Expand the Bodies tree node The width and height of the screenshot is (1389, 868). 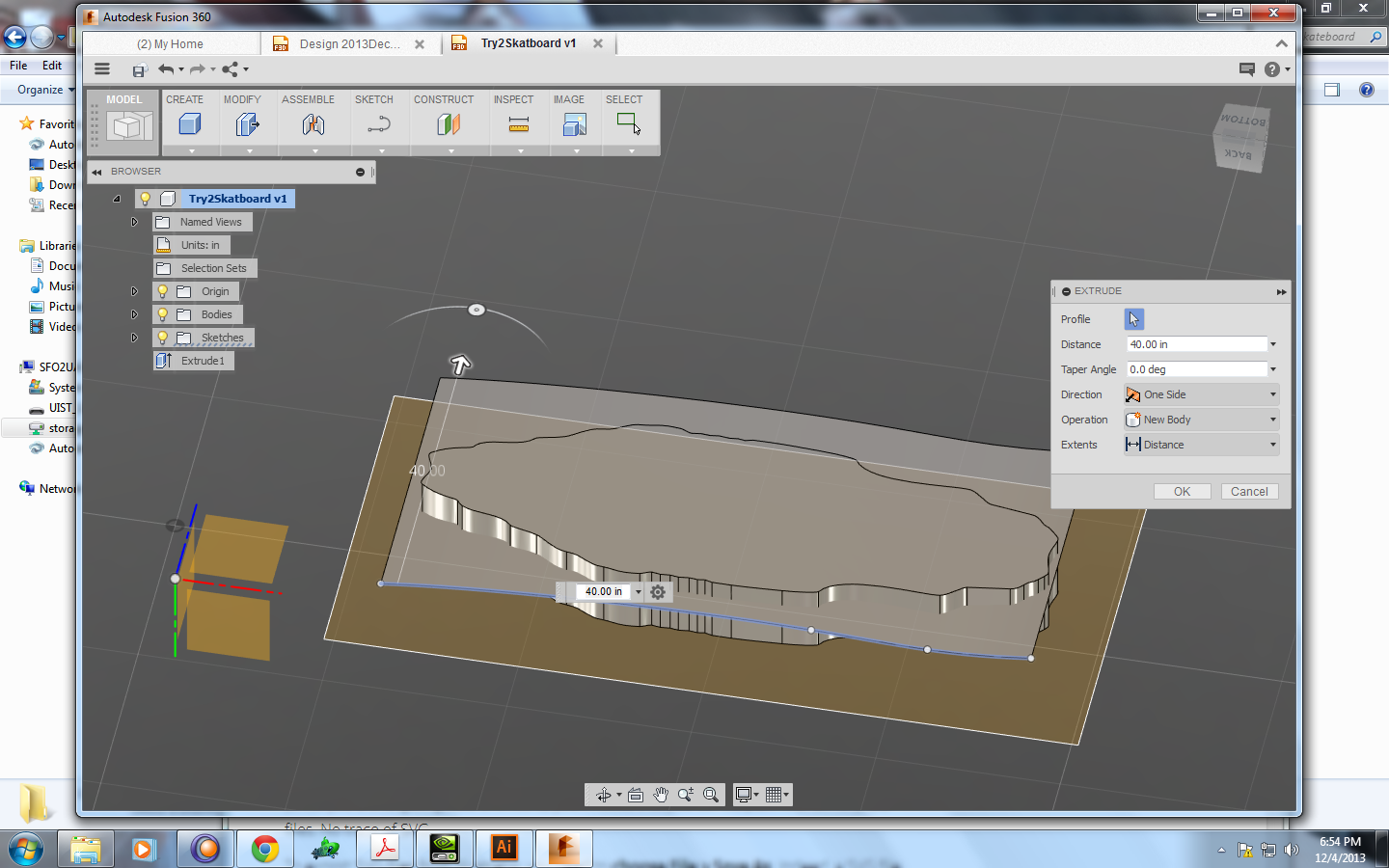(x=134, y=314)
